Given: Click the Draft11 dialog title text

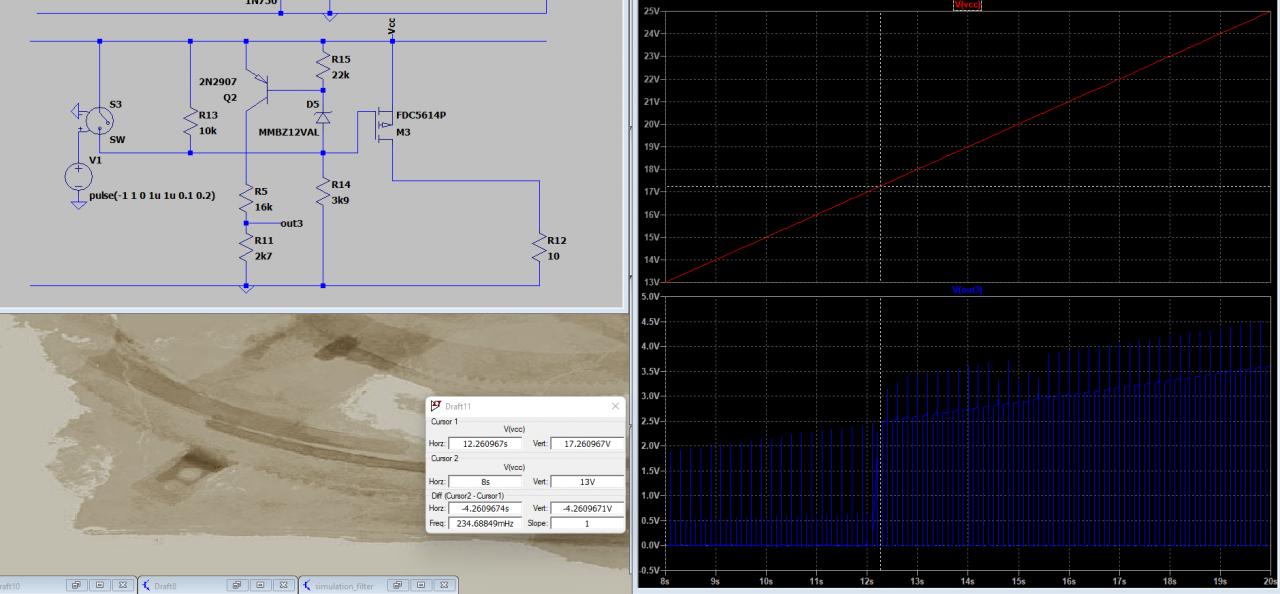Looking at the screenshot, I should click(x=459, y=406).
